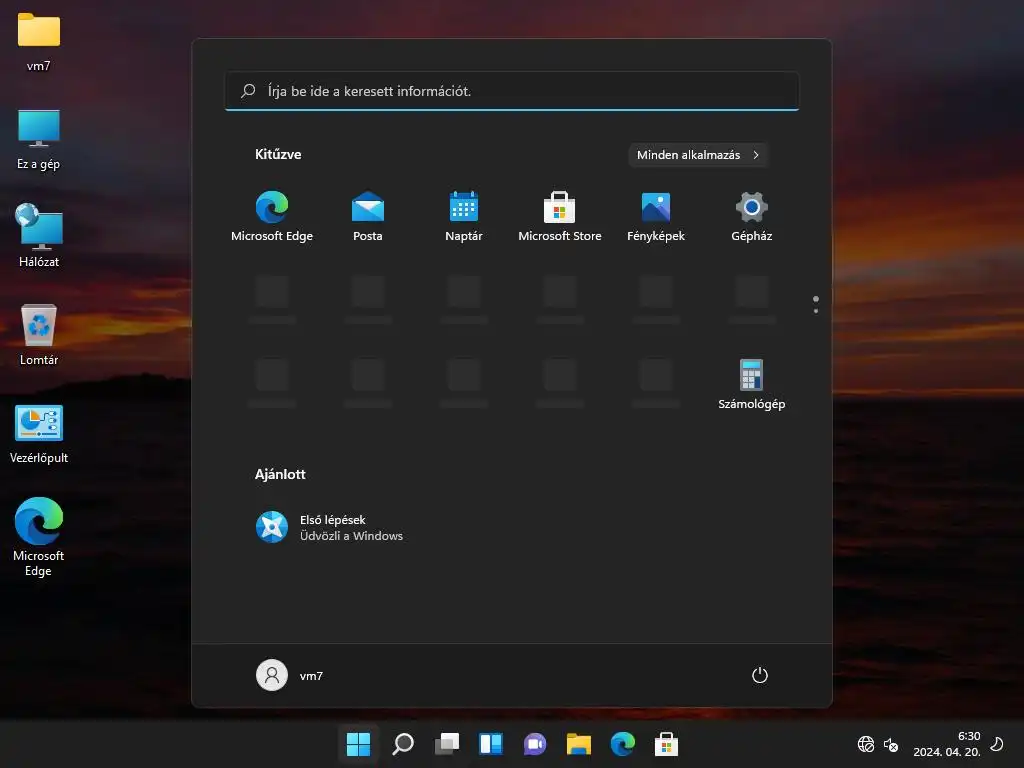1024x768 pixels.
Task: Select the Hálózat desktop icon
Action: click(39, 236)
